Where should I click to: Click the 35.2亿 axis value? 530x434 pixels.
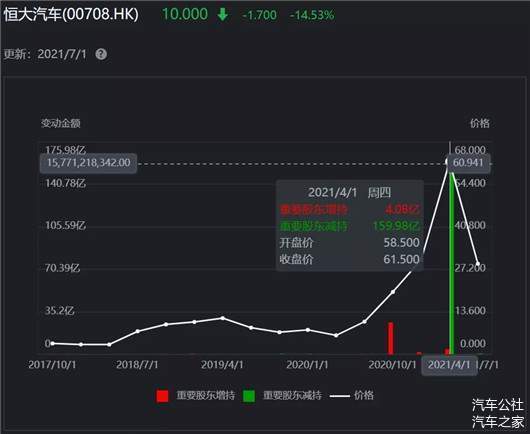59,311
